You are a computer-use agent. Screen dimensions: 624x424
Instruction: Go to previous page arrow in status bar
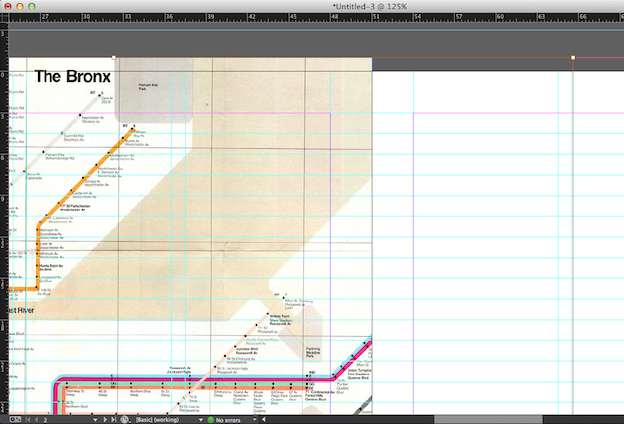coord(36,420)
